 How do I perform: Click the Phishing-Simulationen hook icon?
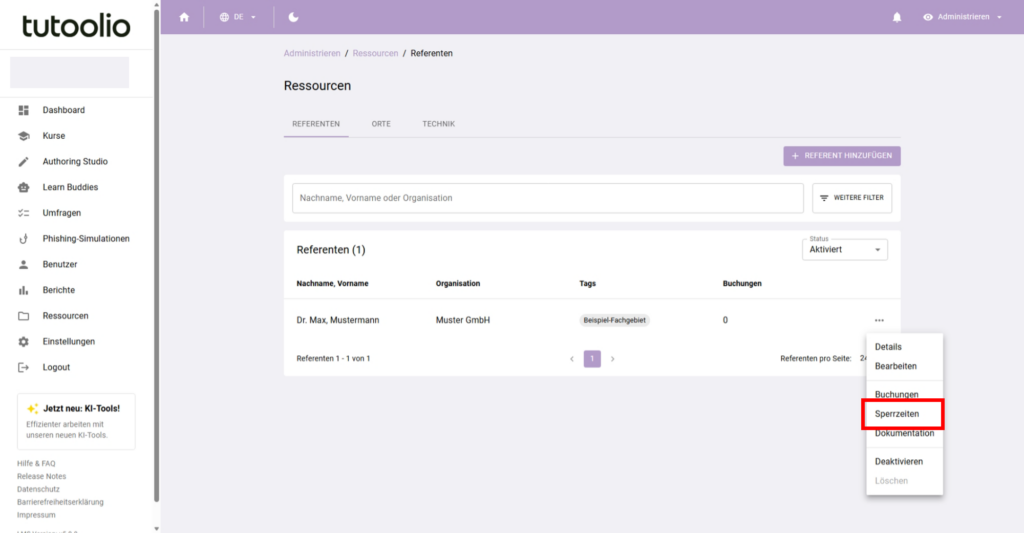[24, 238]
